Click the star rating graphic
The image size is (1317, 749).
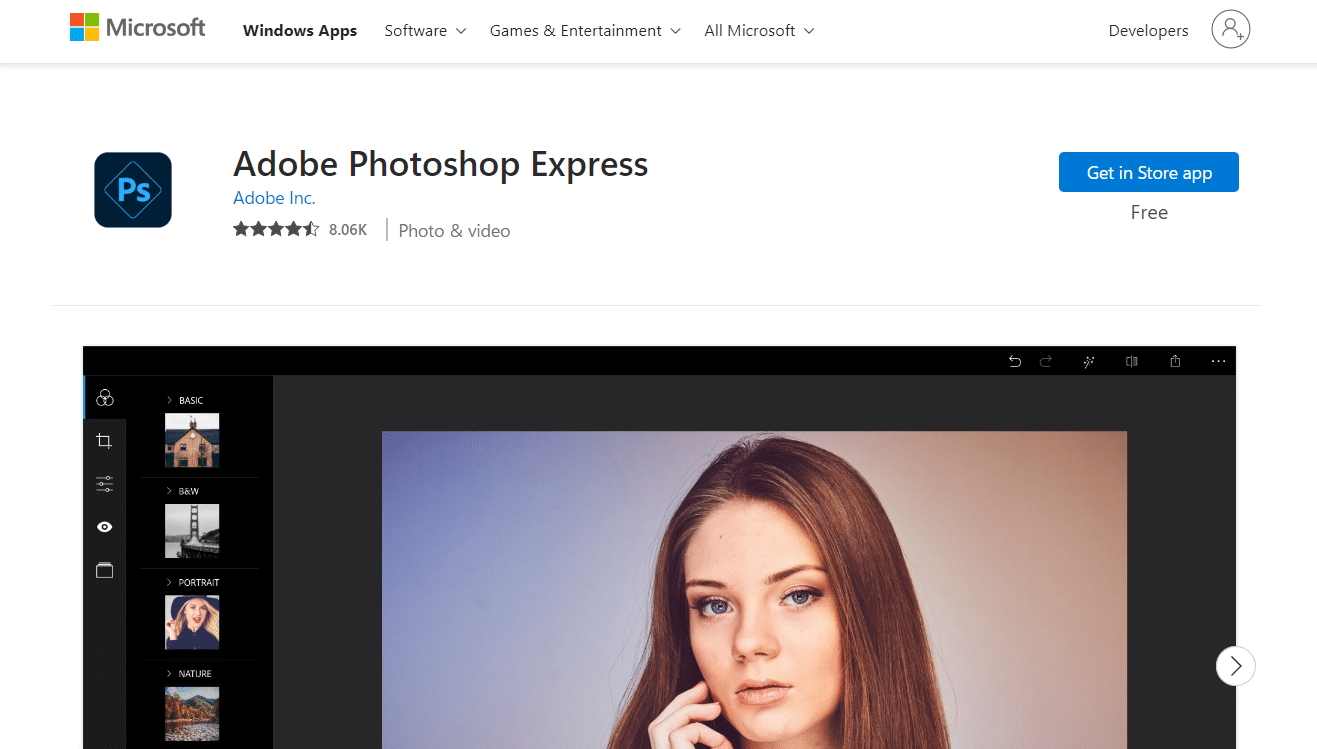276,230
